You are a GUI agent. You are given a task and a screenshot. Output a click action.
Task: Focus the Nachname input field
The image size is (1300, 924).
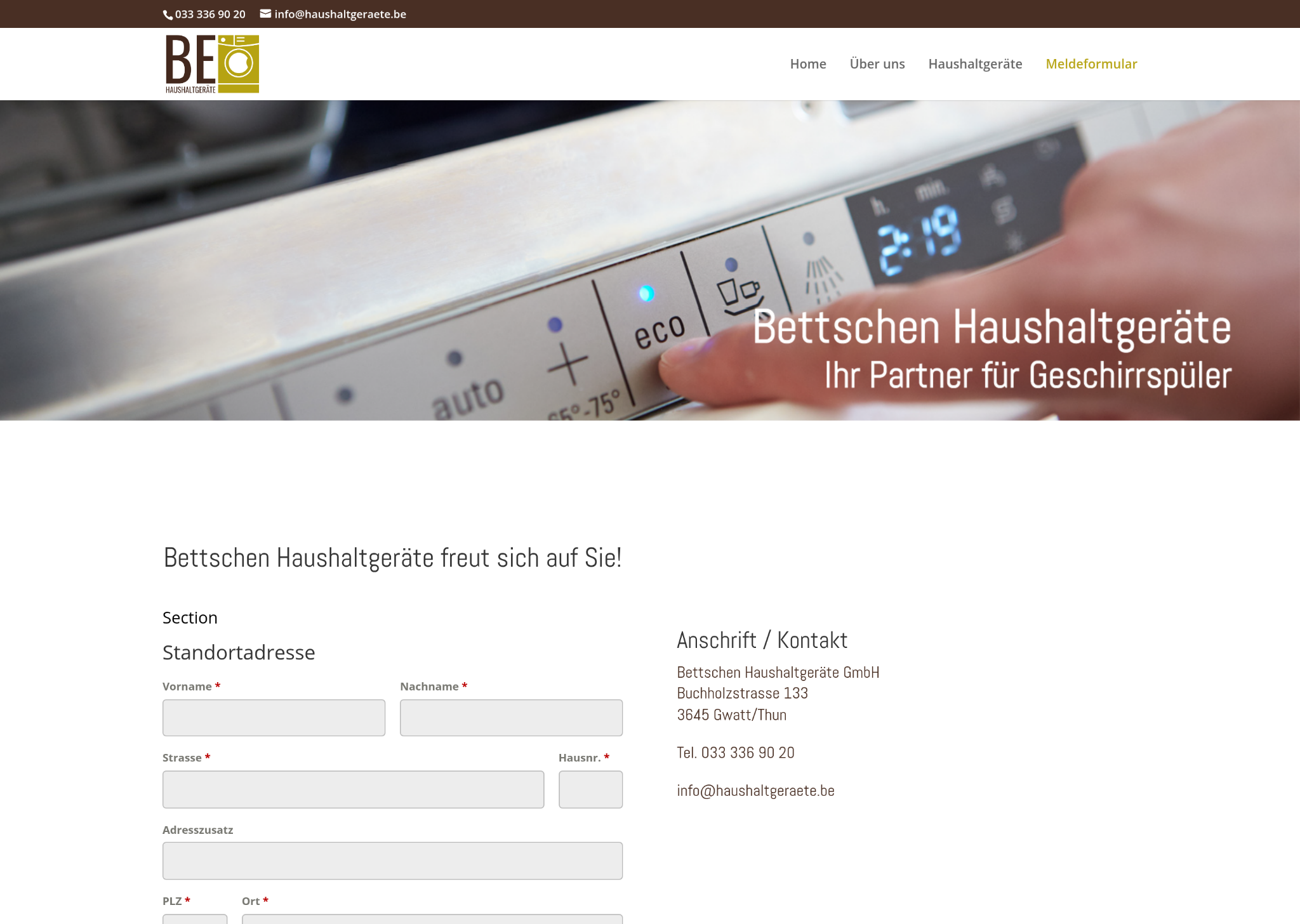coord(511,718)
